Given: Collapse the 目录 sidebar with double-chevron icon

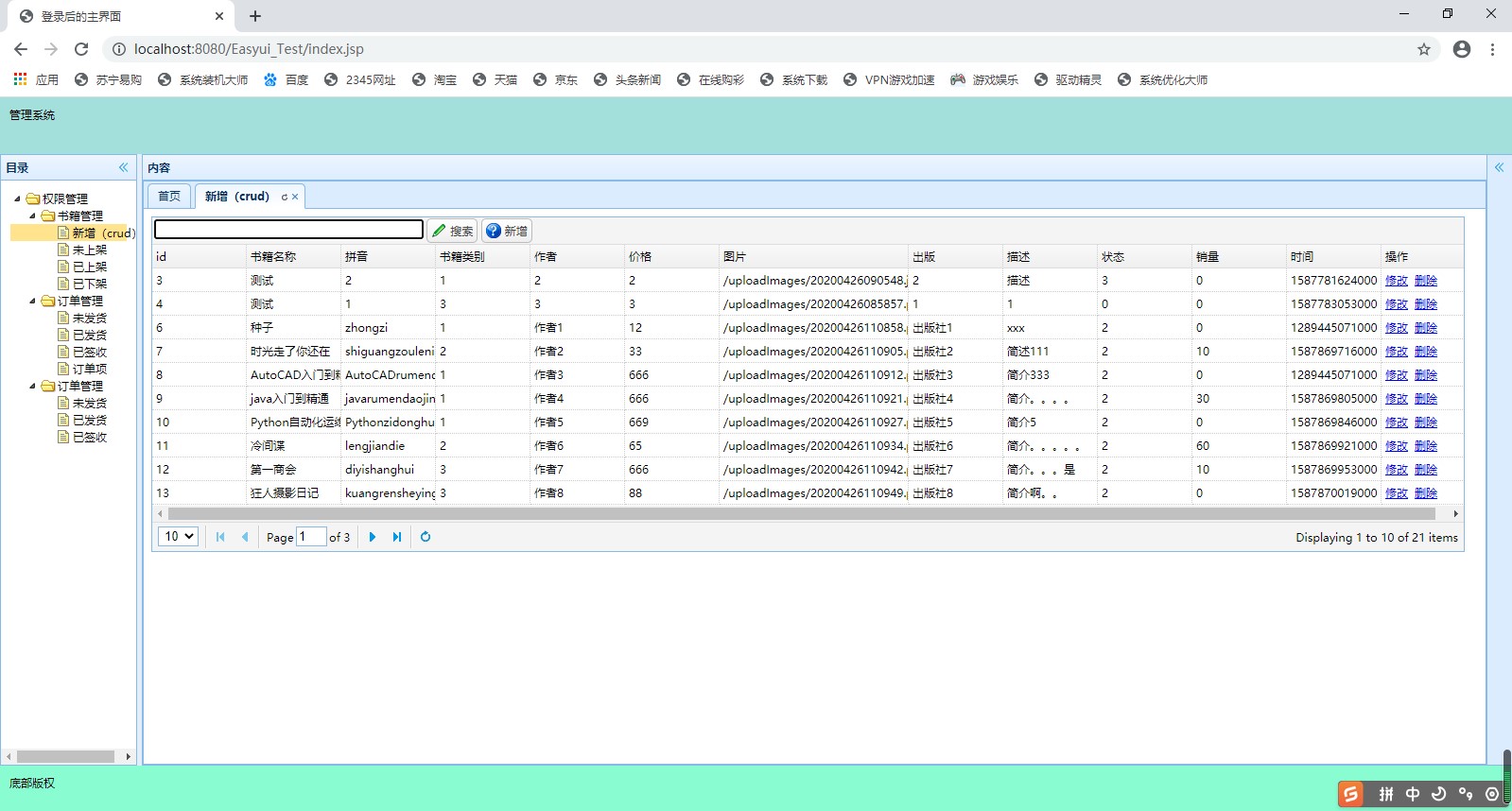Looking at the screenshot, I should coord(123,167).
